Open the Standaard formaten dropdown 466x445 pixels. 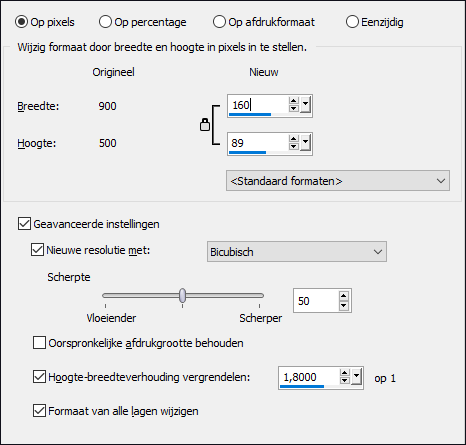click(338, 181)
